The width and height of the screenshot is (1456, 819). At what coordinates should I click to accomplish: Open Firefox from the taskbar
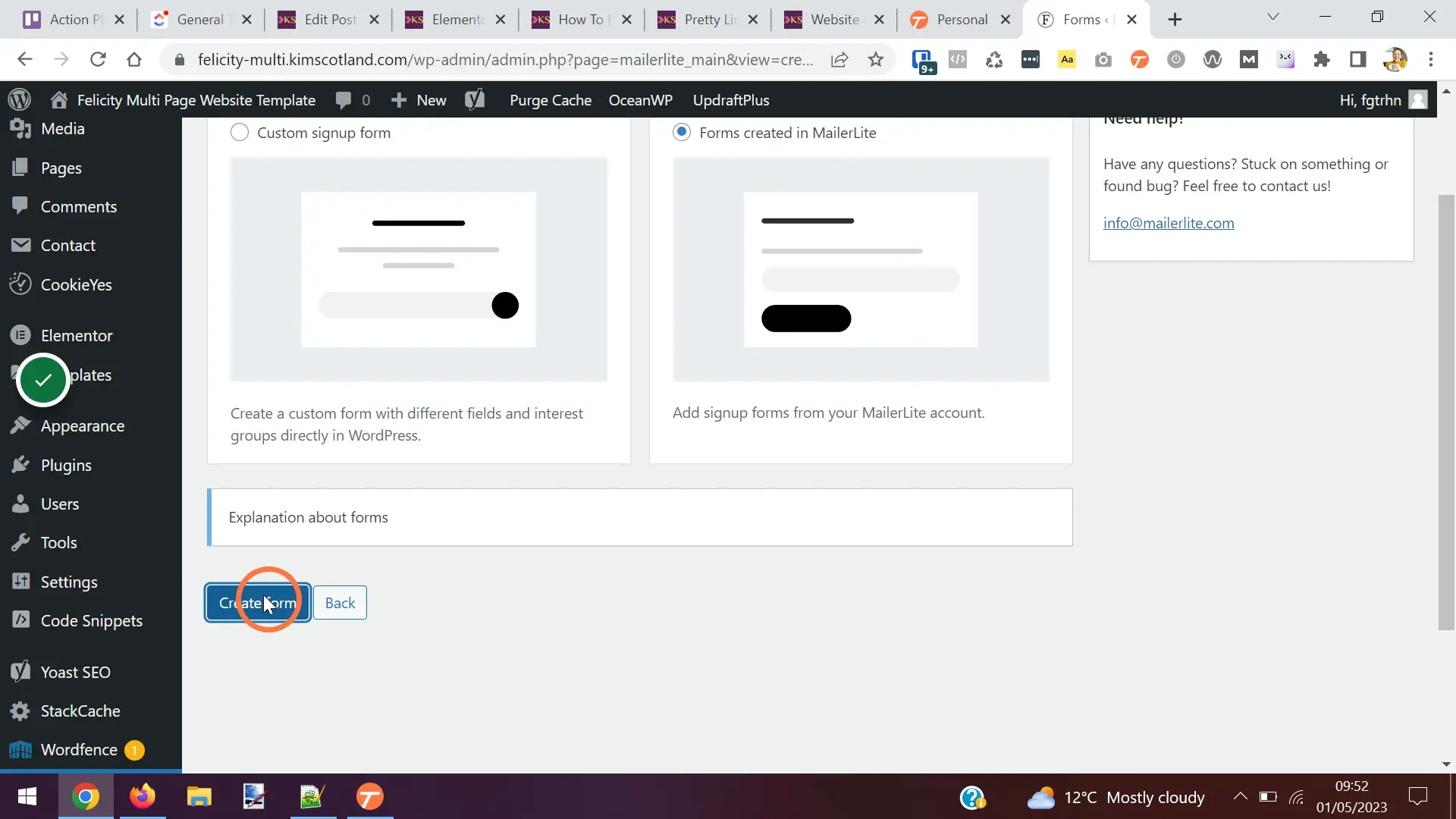142,796
